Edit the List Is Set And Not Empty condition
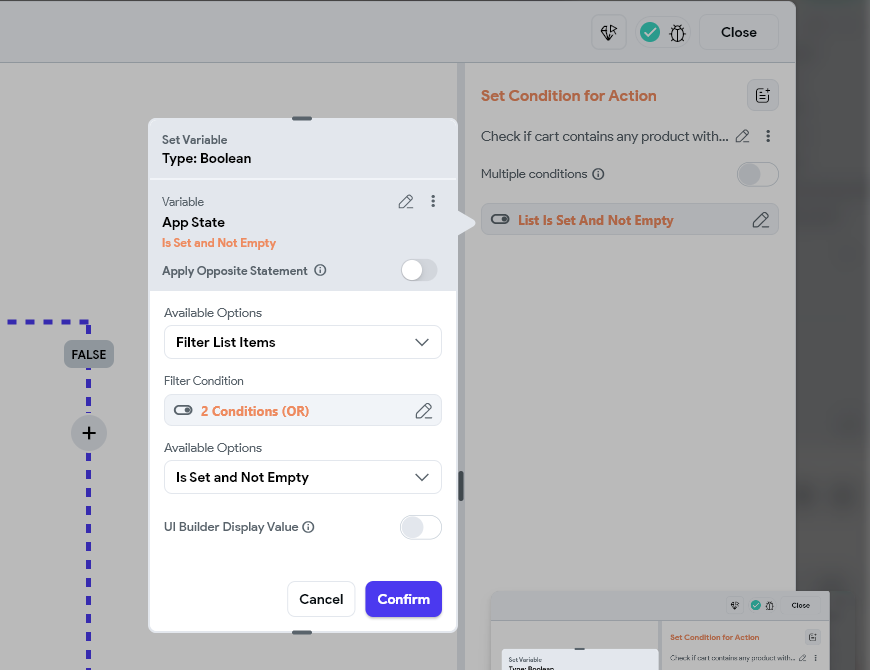 760,219
